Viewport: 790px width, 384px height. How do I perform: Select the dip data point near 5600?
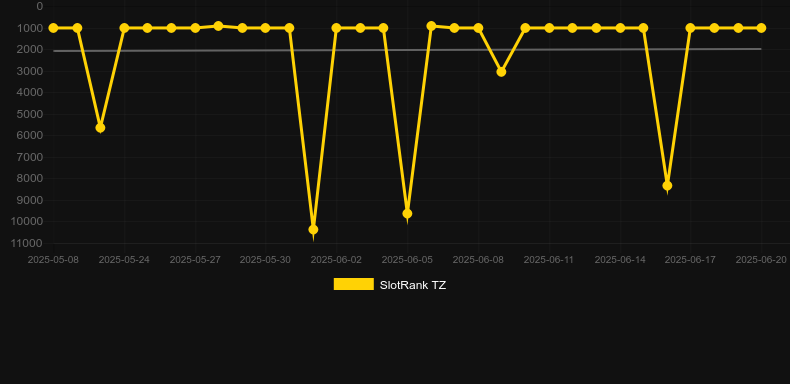coord(100,128)
